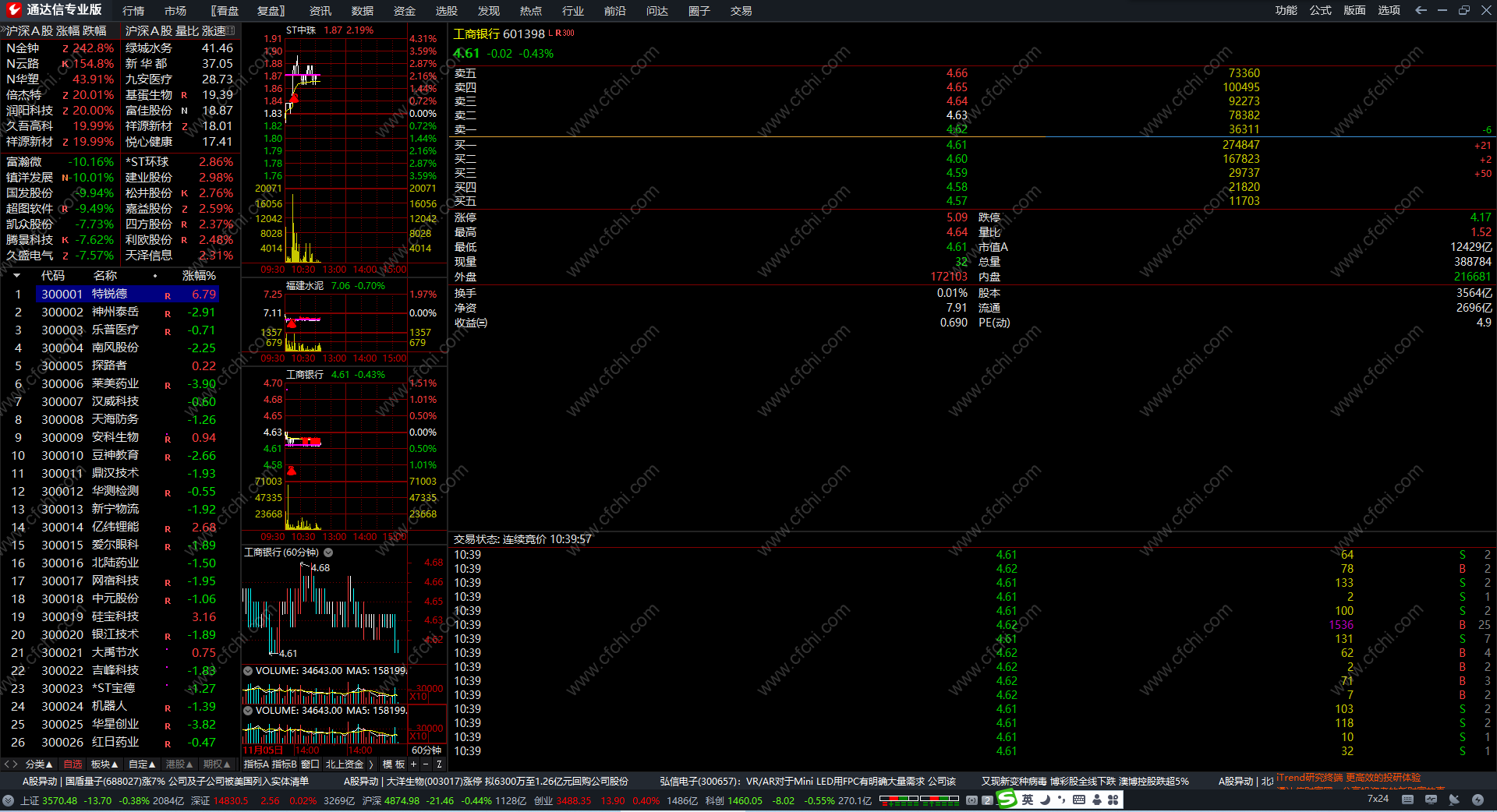The height and width of the screenshot is (812, 1497).
Task: Click the lightning bolt icon in status bar
Action: point(1478,800)
